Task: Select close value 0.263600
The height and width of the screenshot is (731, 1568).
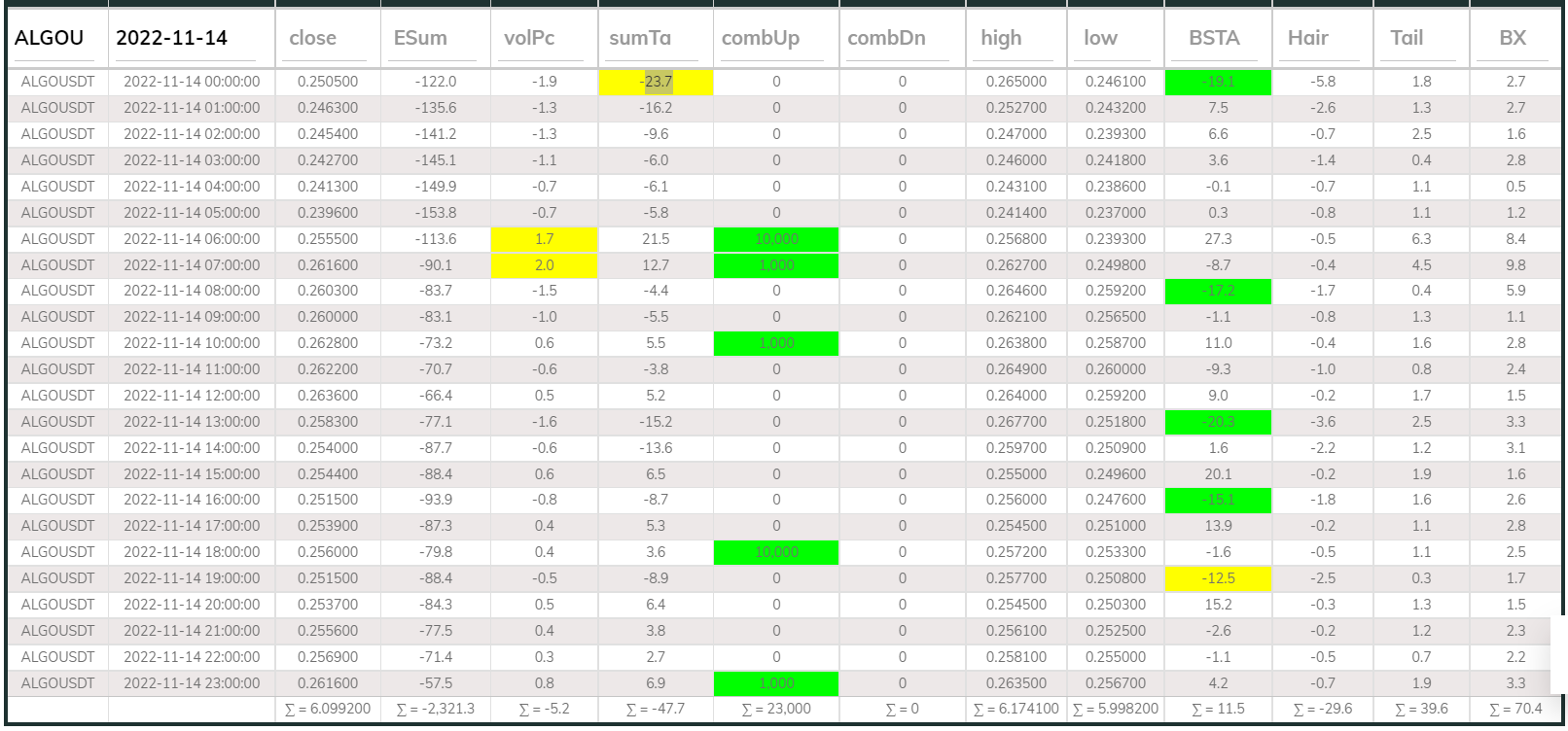Action: (328, 396)
